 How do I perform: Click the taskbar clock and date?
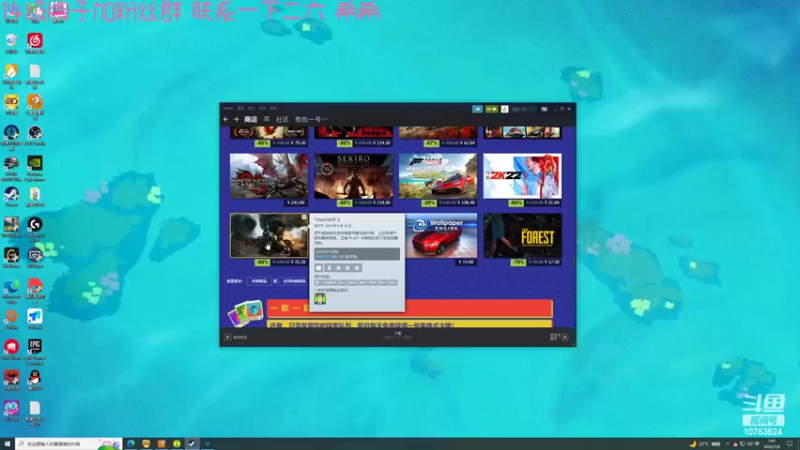click(x=771, y=444)
